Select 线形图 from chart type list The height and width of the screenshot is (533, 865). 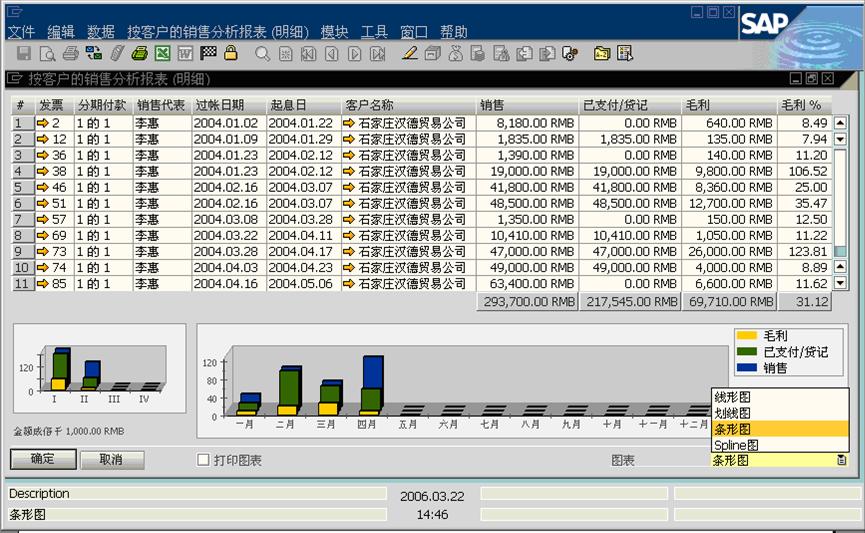point(780,397)
